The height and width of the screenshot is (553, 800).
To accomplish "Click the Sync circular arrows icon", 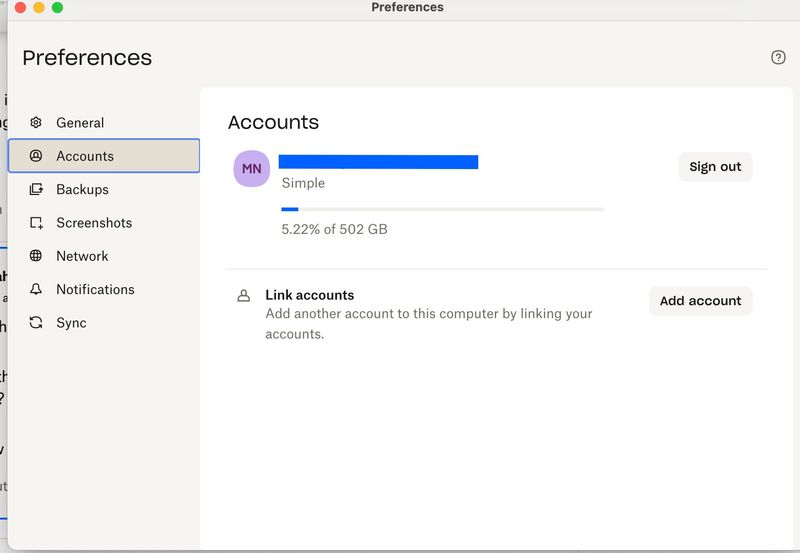I will [36, 323].
